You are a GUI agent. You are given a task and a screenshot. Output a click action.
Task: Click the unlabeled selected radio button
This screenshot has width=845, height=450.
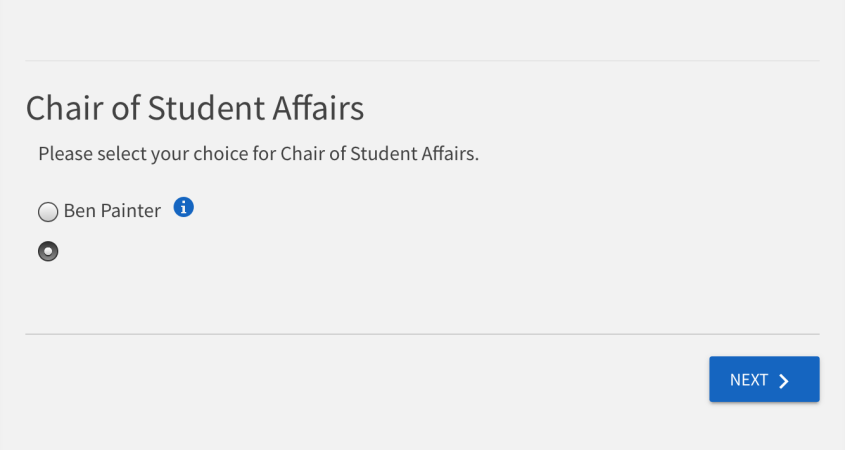48,251
